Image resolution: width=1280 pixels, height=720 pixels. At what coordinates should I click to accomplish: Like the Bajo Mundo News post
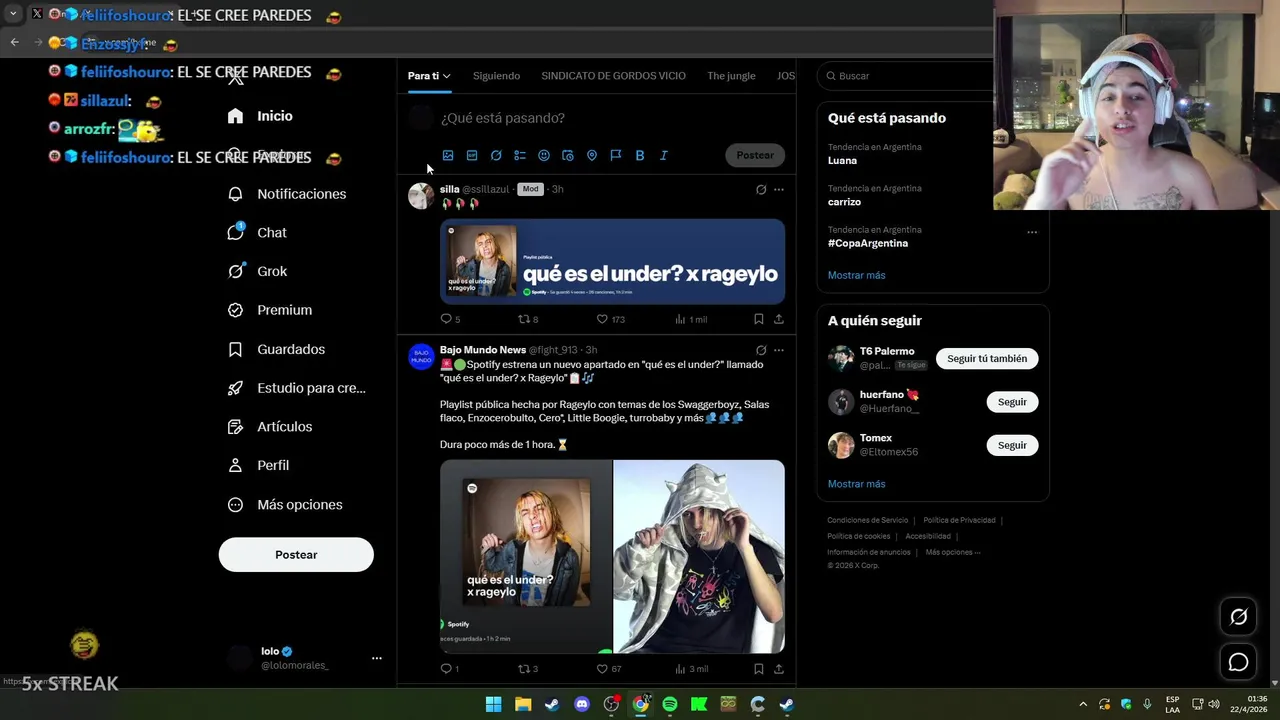609,669
